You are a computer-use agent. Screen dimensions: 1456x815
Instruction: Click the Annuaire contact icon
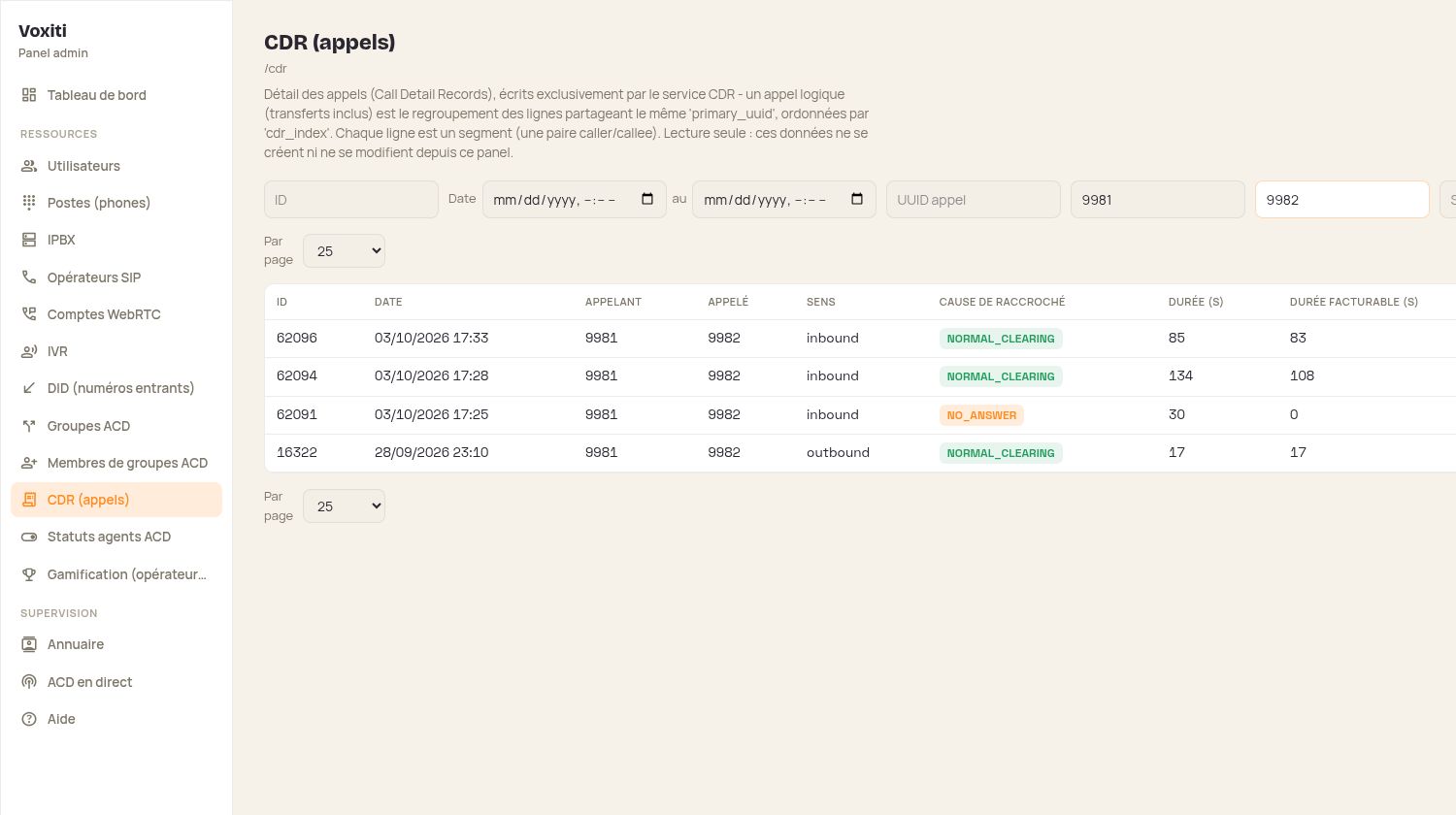tap(29, 644)
